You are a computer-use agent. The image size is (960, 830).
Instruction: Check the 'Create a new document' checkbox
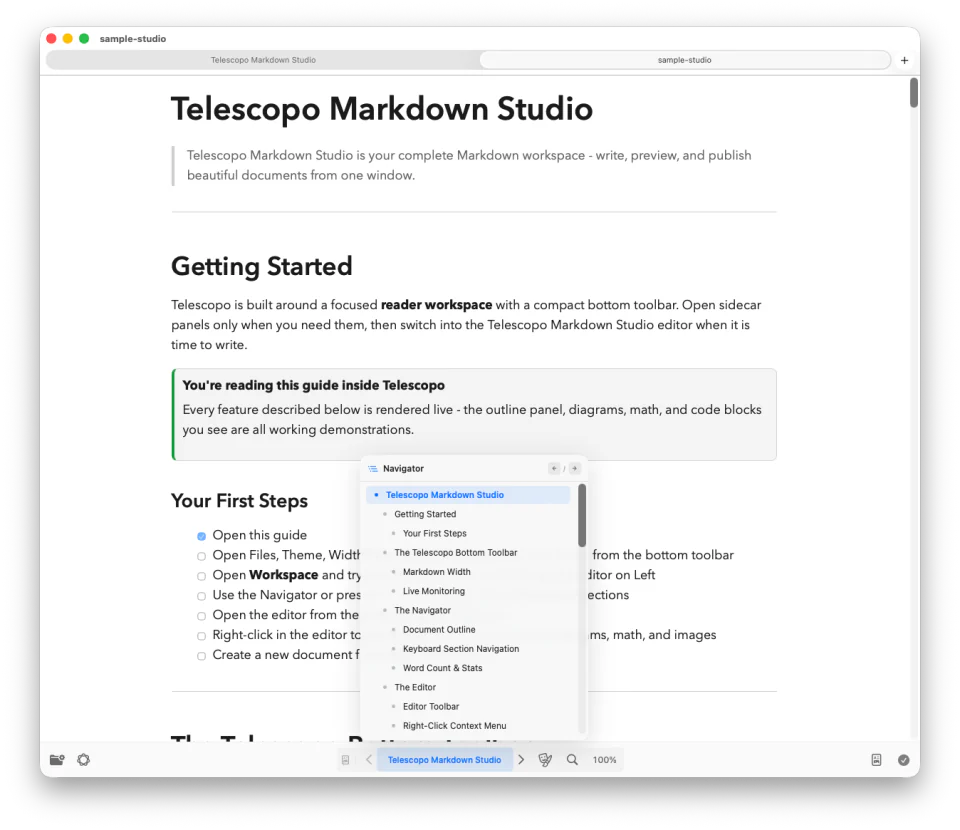pyautogui.click(x=201, y=656)
